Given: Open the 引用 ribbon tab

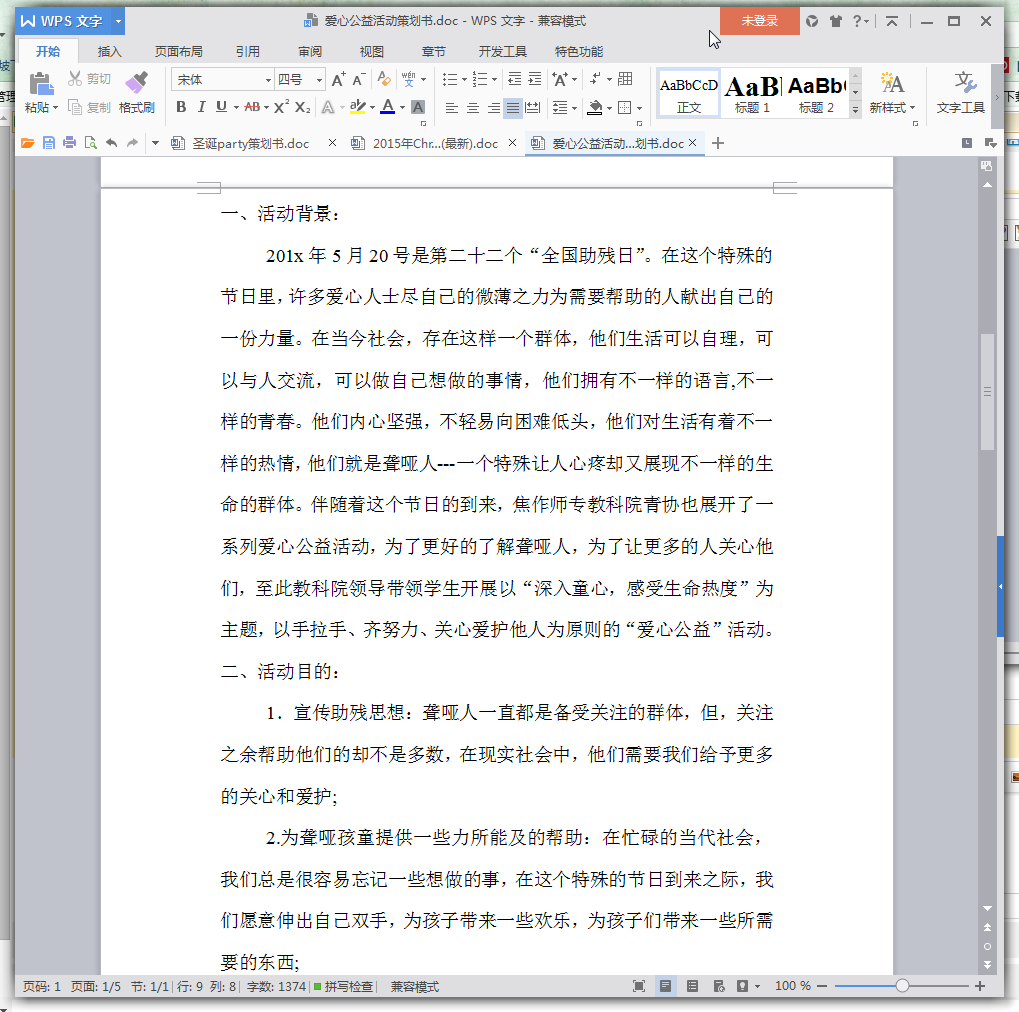Looking at the screenshot, I should coord(248,51).
